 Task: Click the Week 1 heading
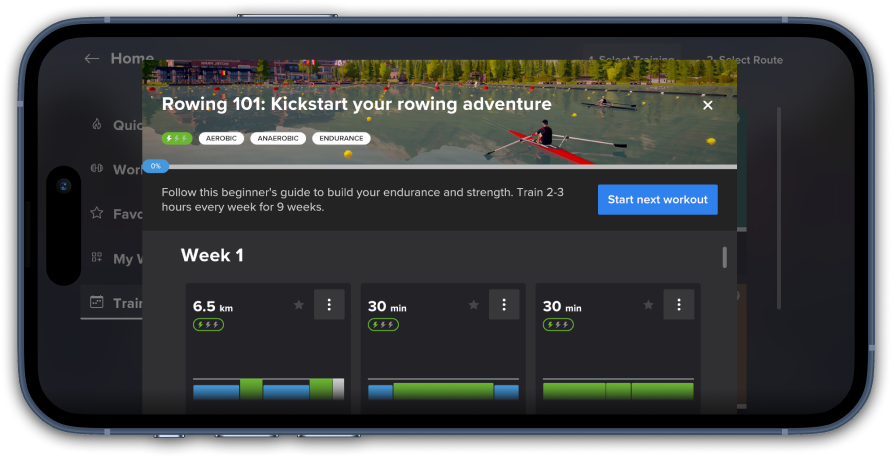212,255
